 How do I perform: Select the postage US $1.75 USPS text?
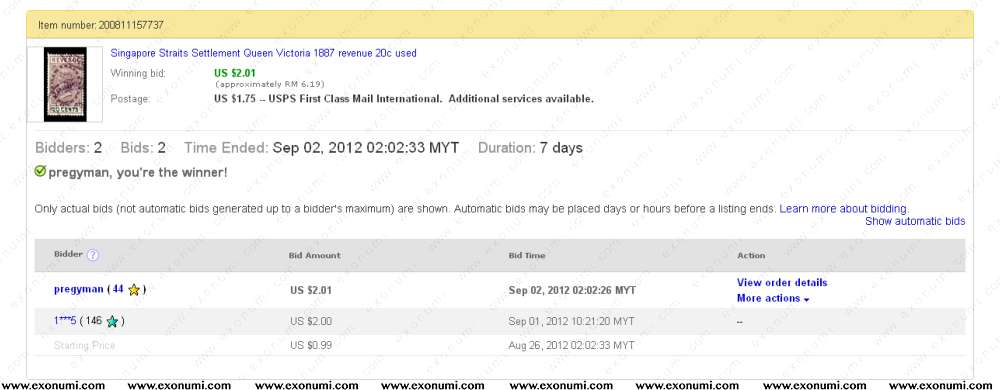(404, 99)
